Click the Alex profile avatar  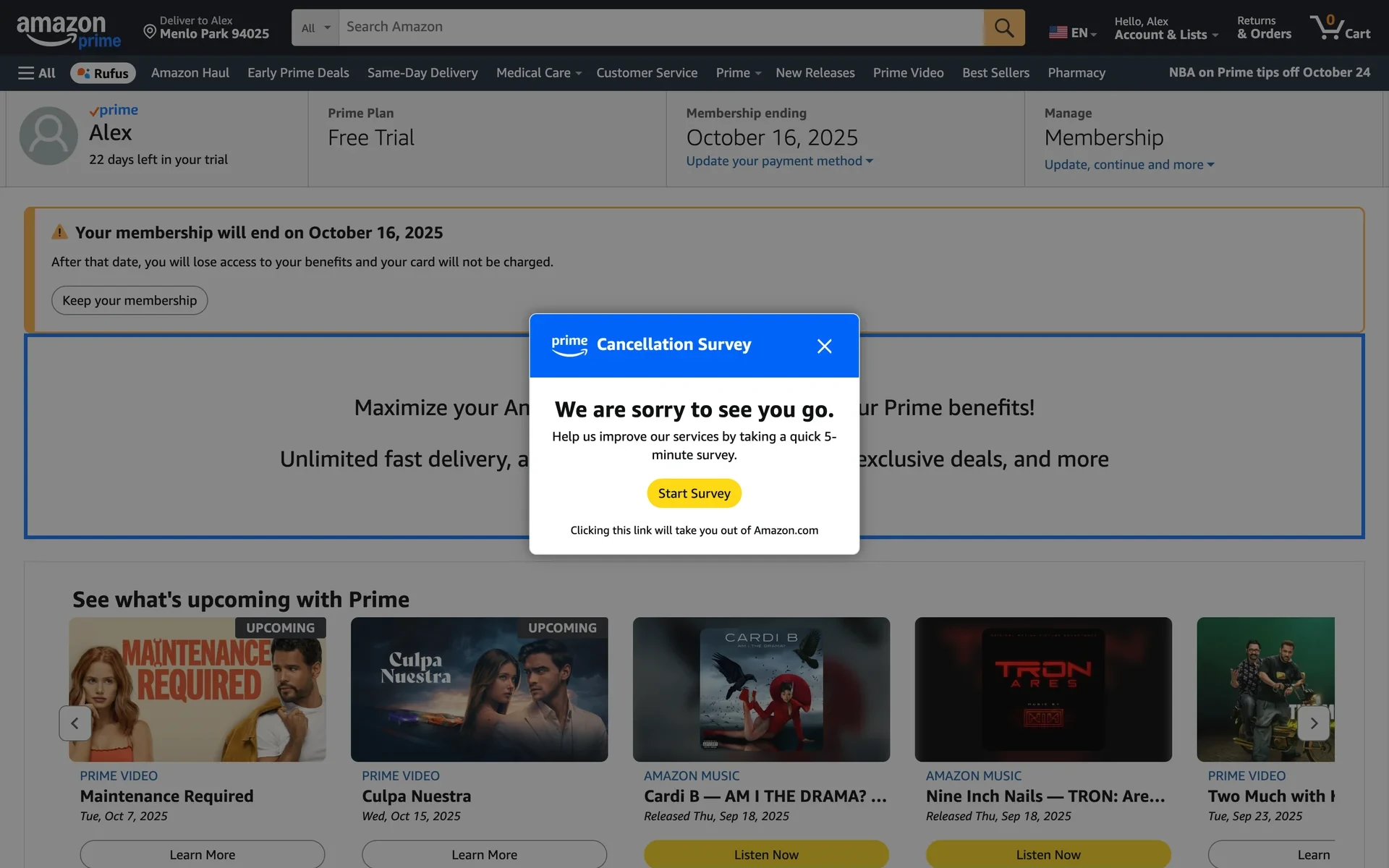pos(48,136)
